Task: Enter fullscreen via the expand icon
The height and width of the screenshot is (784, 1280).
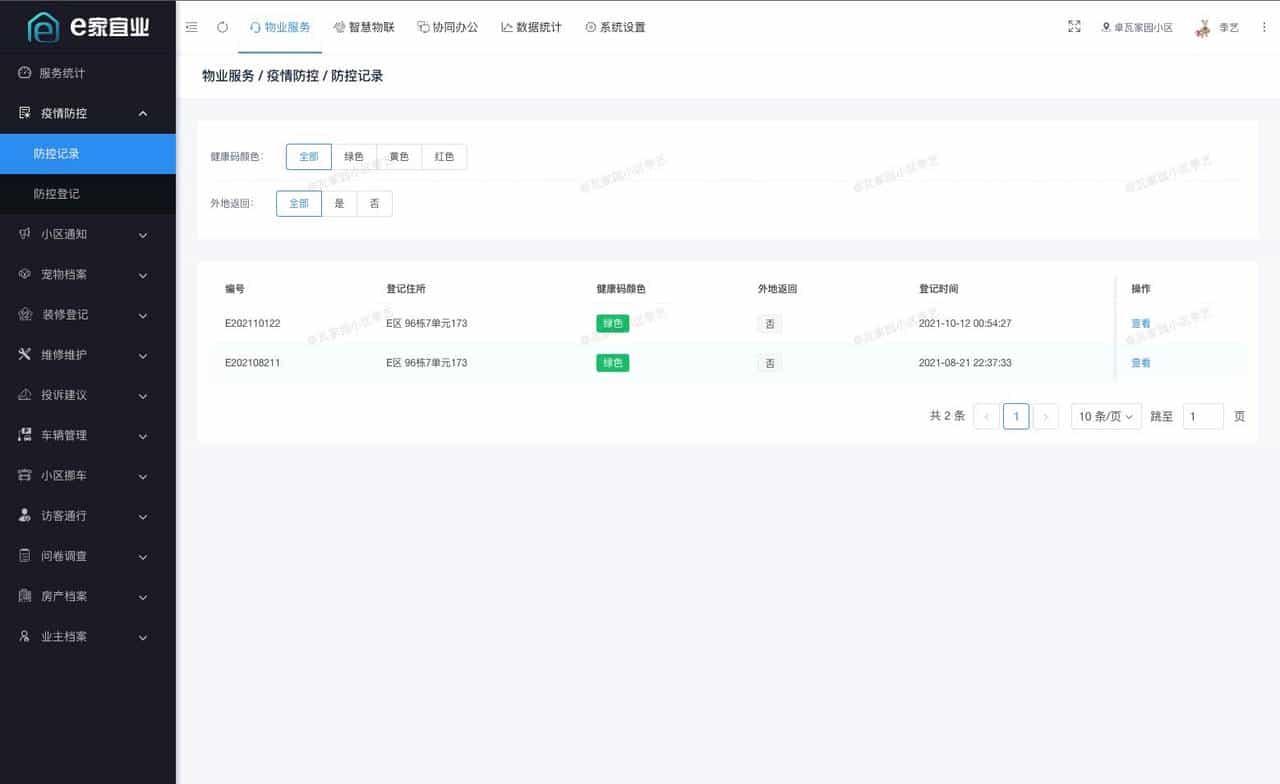Action: click(x=1074, y=27)
